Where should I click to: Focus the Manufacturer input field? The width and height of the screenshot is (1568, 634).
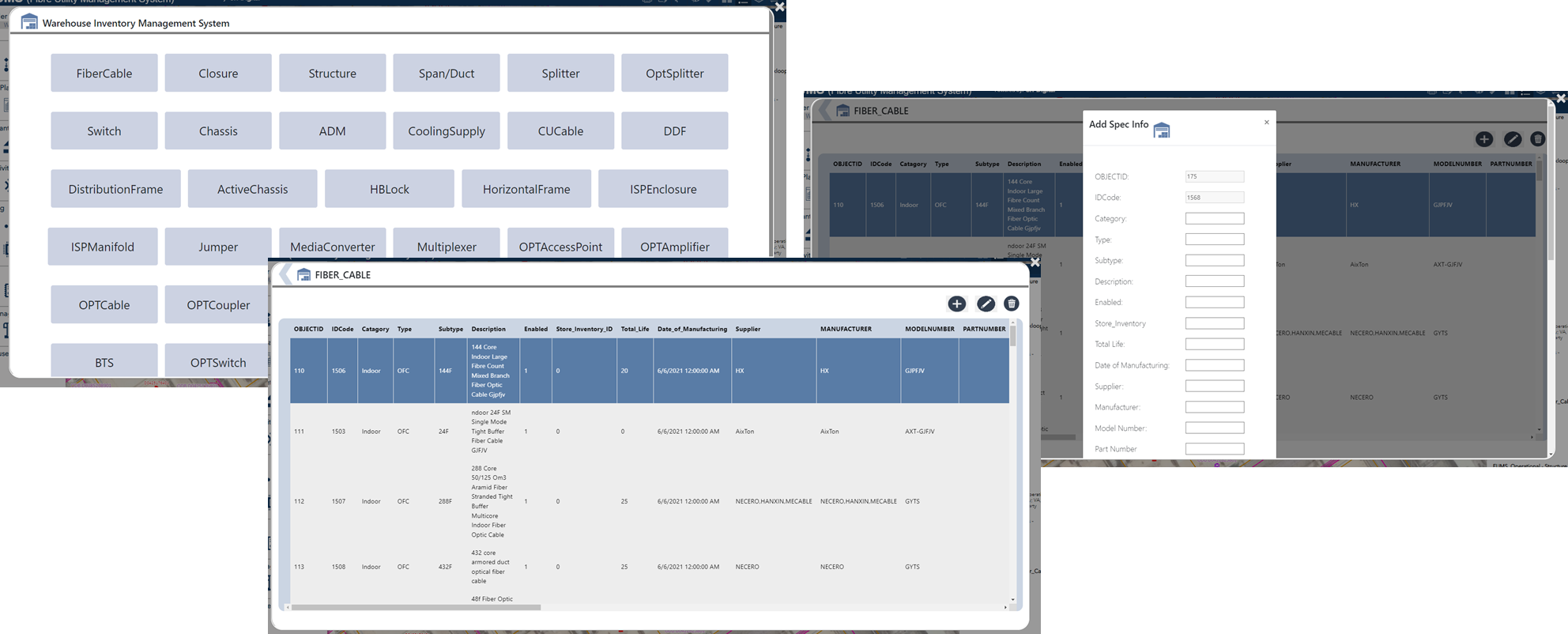(x=1215, y=407)
